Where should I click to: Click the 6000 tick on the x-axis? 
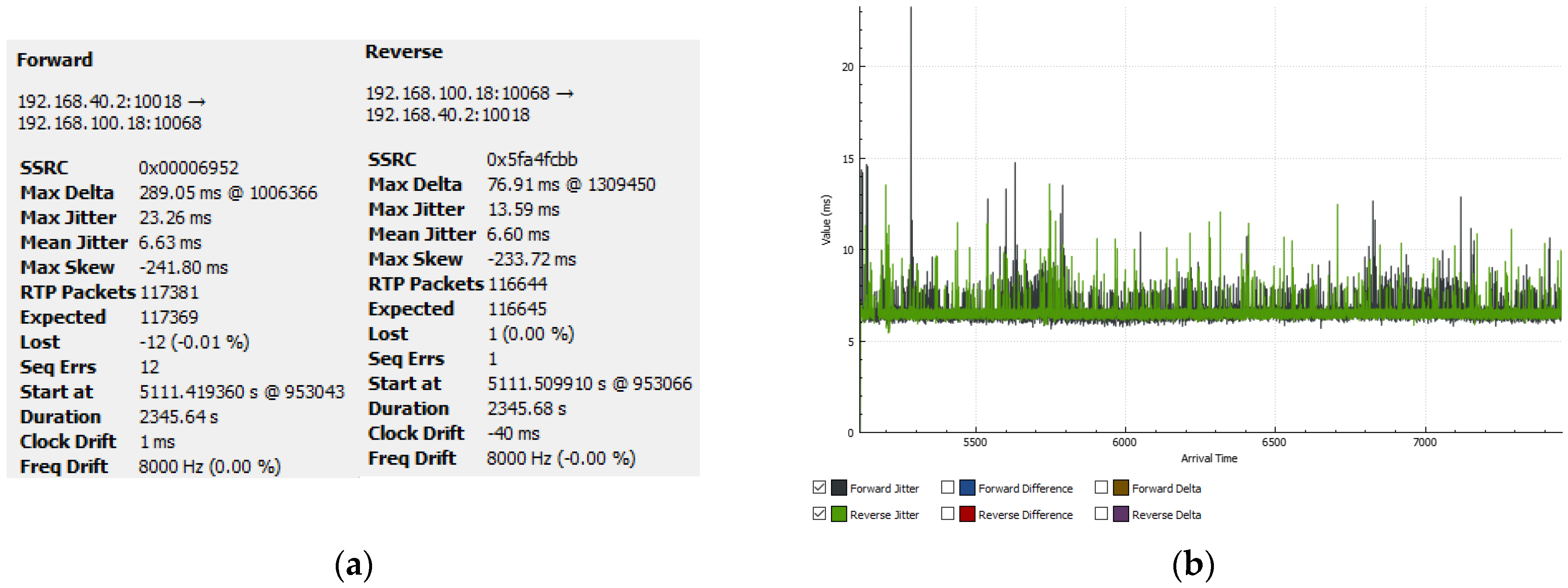pyautogui.click(x=1124, y=443)
